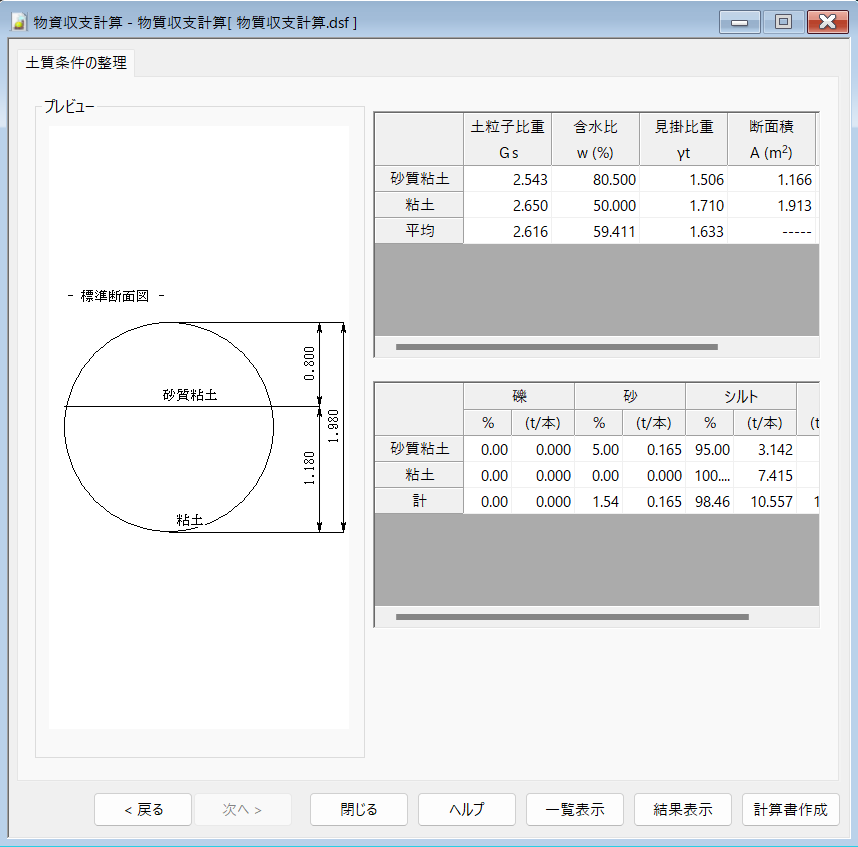Click the upper table's horizontal scrollbar
Viewport: 858px width, 847px height.
click(x=556, y=347)
